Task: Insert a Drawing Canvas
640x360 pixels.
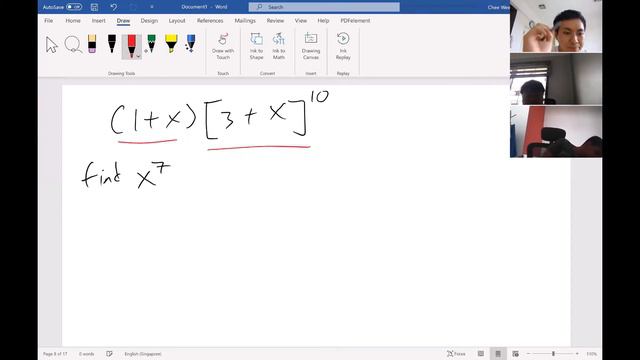Action: (311, 47)
